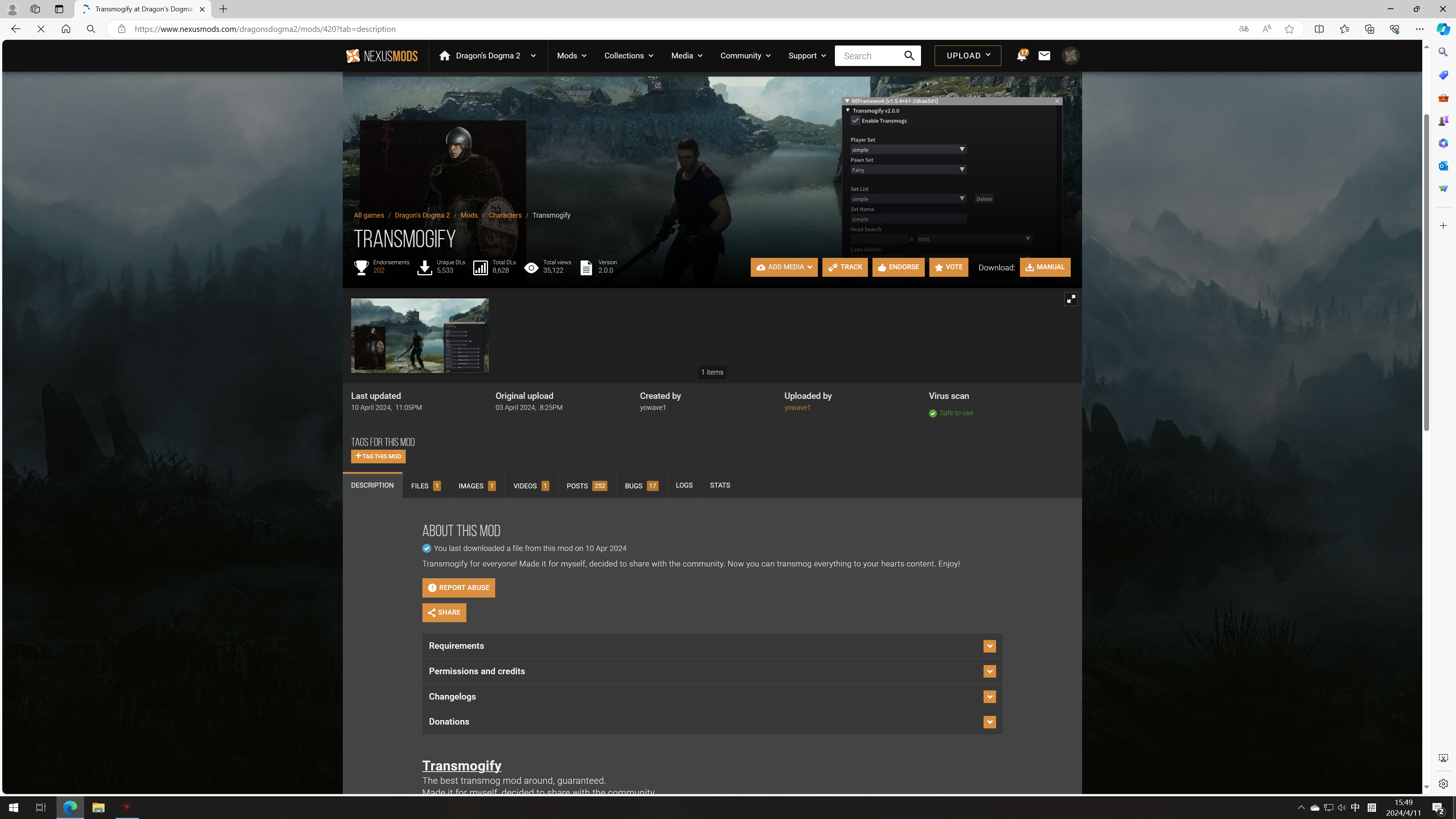1456x819 pixels.
Task: Switch to the VIDEOS tab
Action: click(531, 485)
